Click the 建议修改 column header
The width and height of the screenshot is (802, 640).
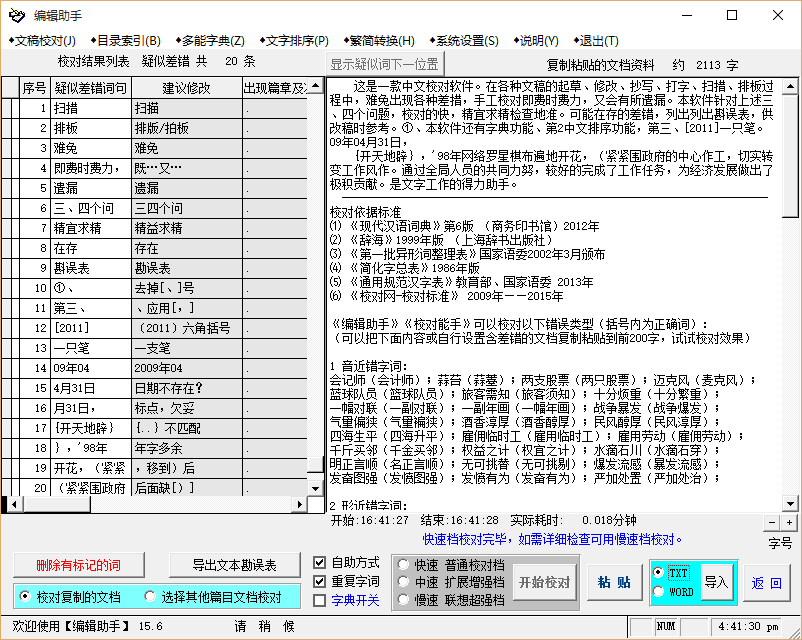(x=186, y=88)
